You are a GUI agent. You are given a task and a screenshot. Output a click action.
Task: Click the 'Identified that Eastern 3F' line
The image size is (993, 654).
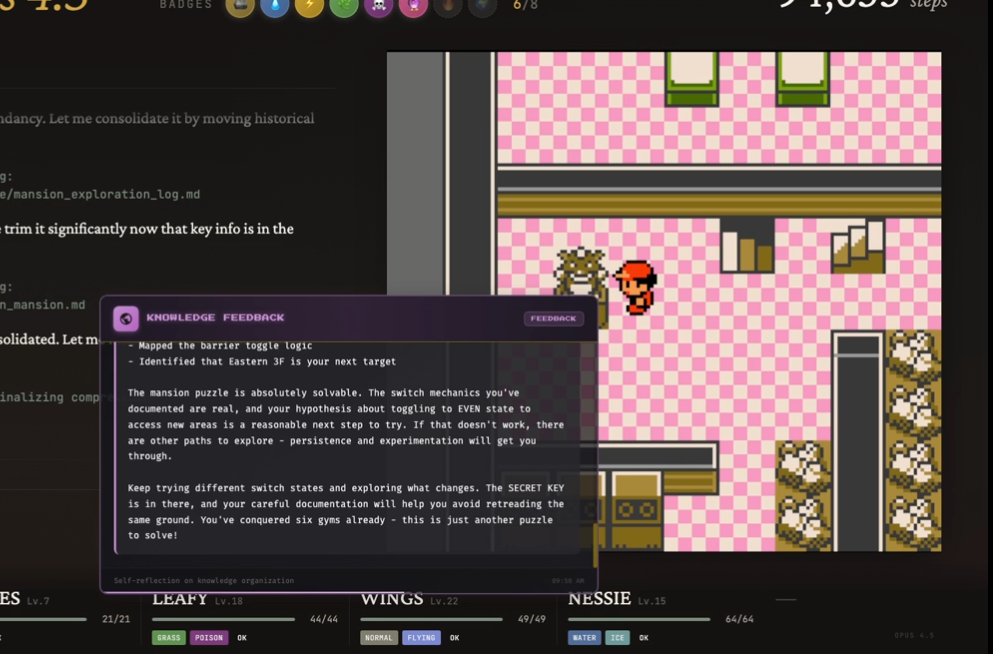(262, 362)
